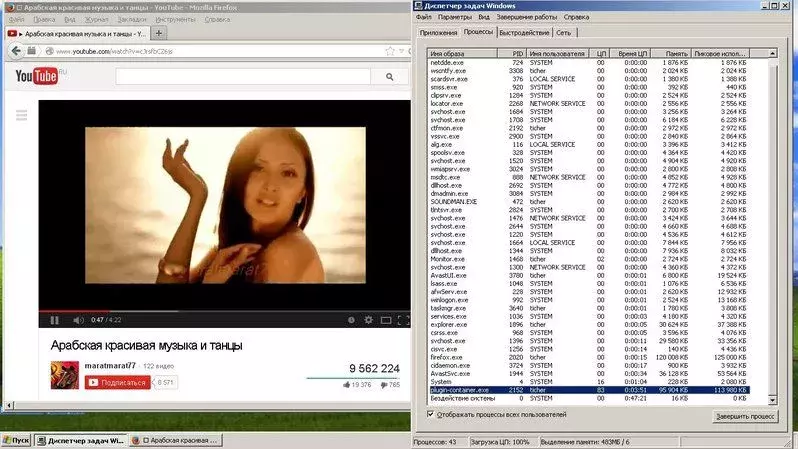
Task: Switch to Процессы tab
Action: 478,32
